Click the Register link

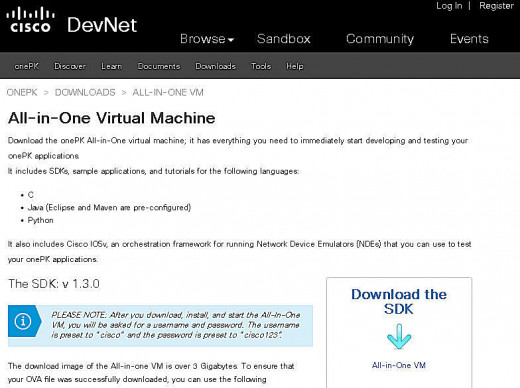pos(496,6)
